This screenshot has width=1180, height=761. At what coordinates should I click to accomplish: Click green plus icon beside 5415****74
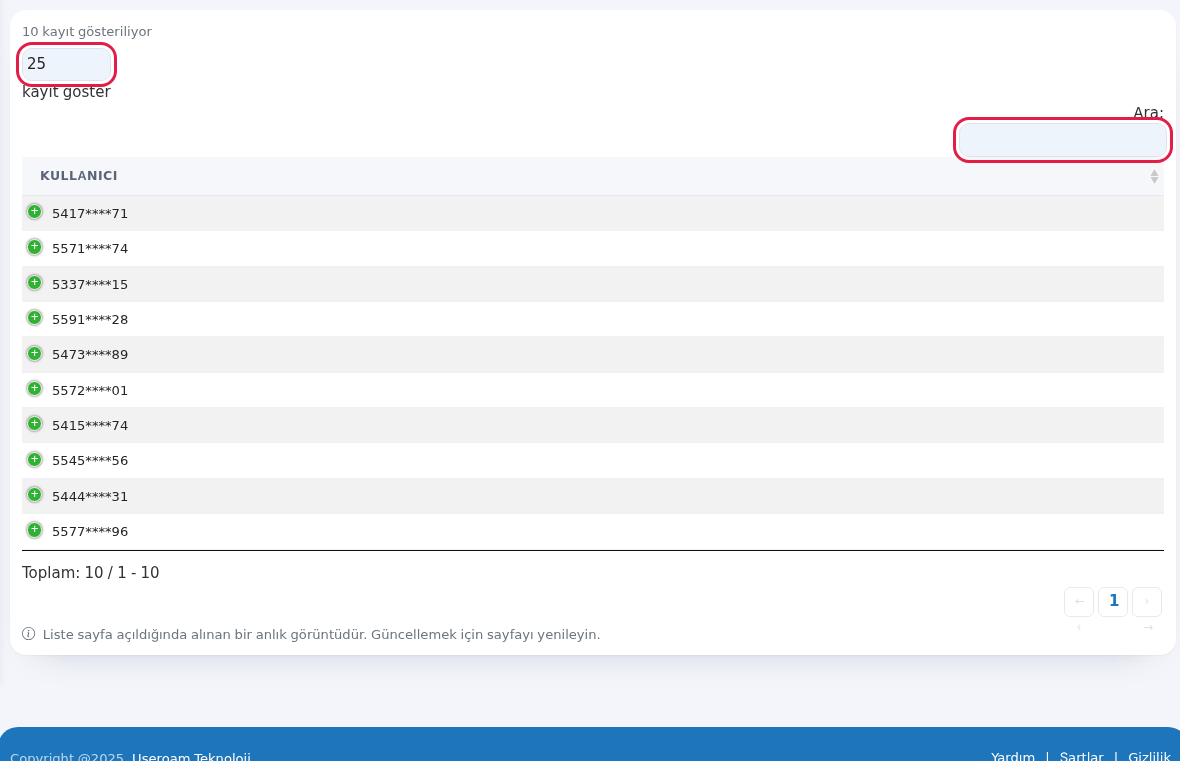click(35, 424)
